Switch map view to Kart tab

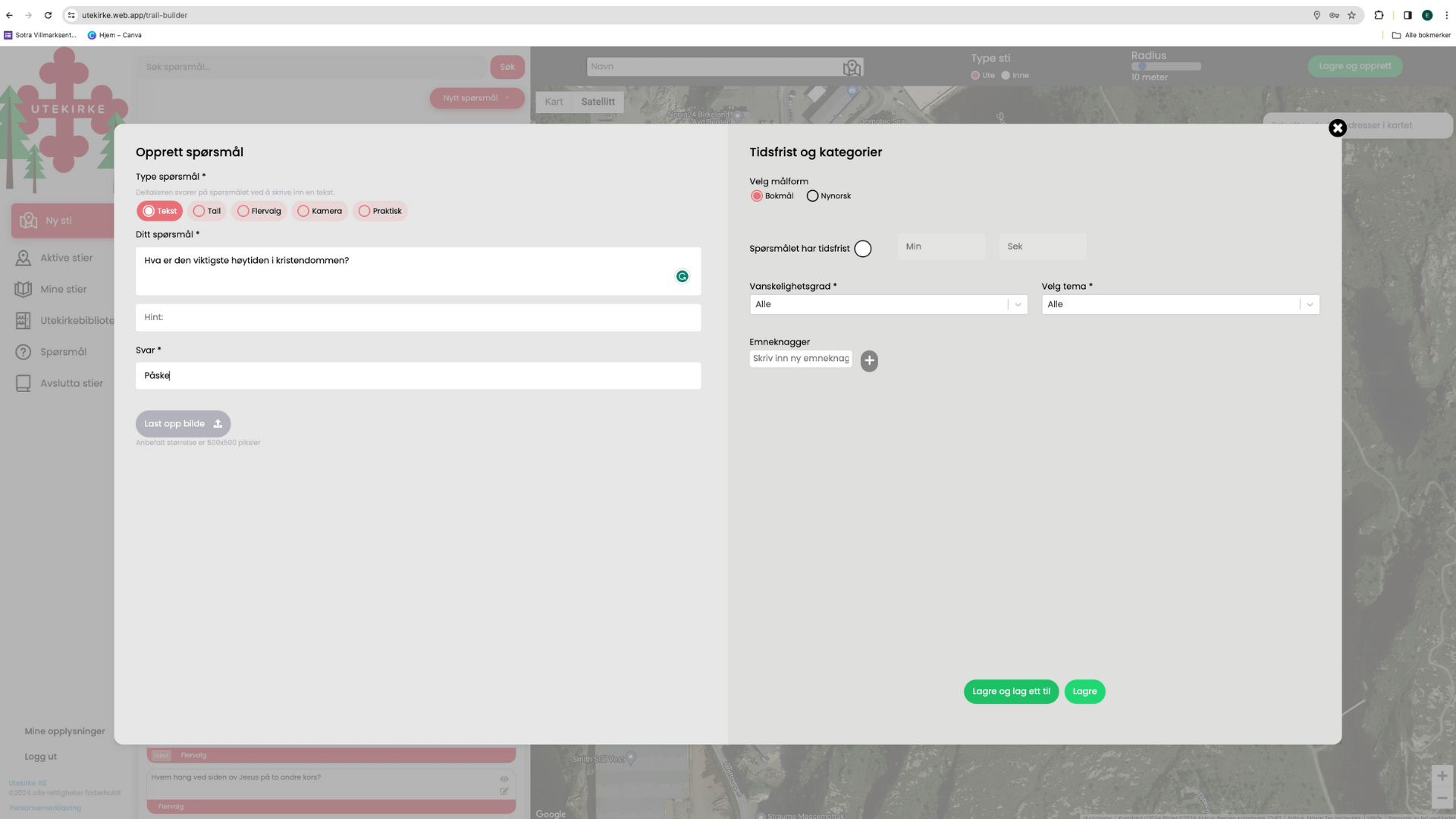click(554, 102)
